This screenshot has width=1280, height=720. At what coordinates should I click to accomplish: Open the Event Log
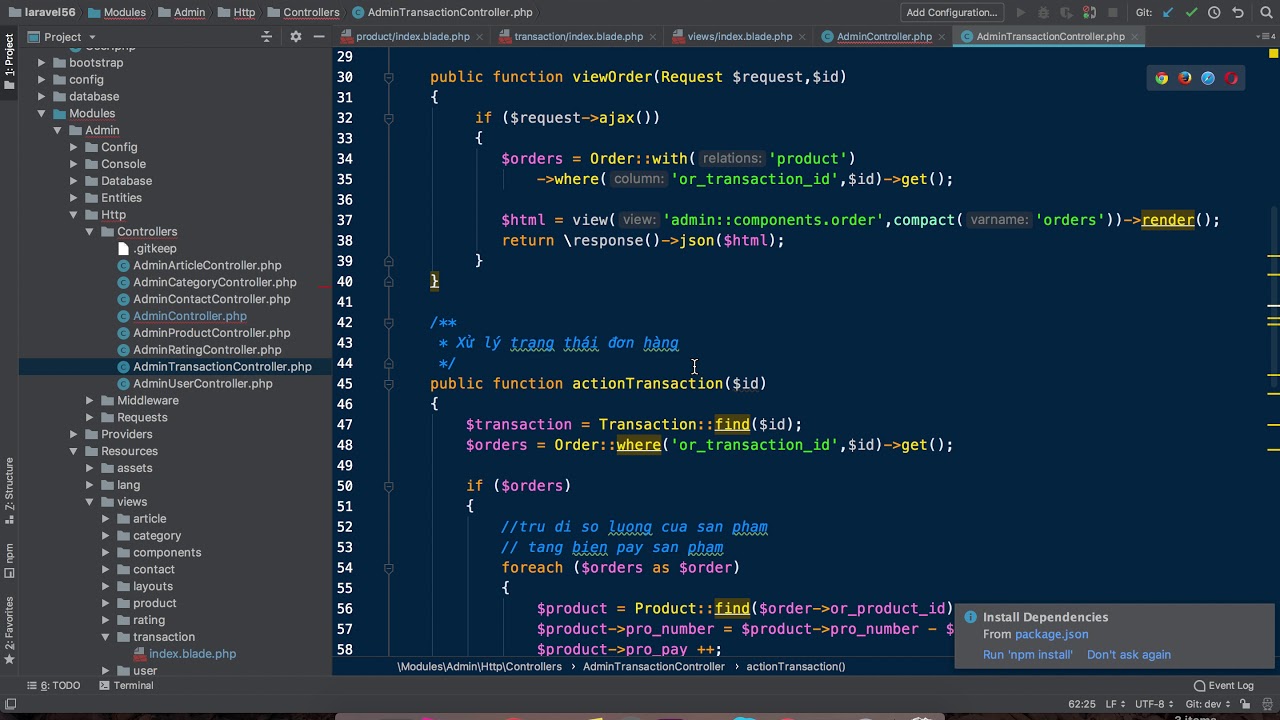(1223, 686)
